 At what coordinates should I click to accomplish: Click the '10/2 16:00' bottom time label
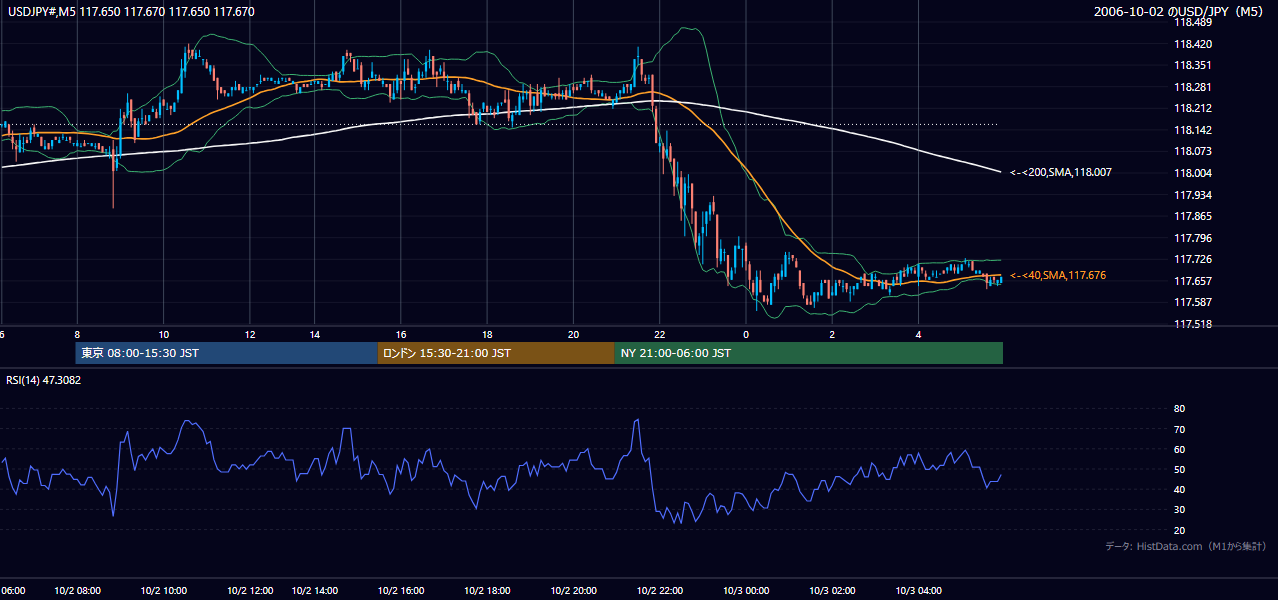pos(401,590)
